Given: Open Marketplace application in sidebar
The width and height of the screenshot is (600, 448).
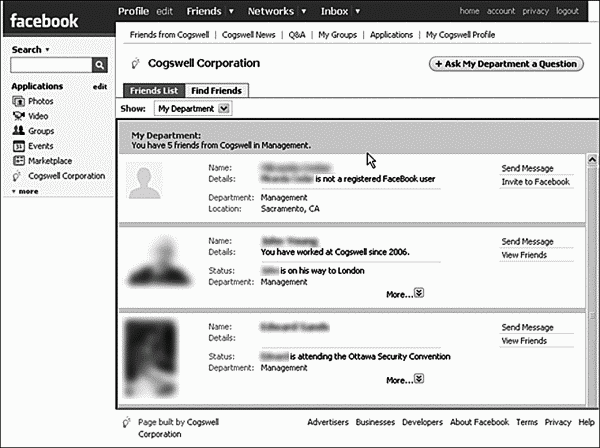Looking at the screenshot, I should tap(50, 161).
